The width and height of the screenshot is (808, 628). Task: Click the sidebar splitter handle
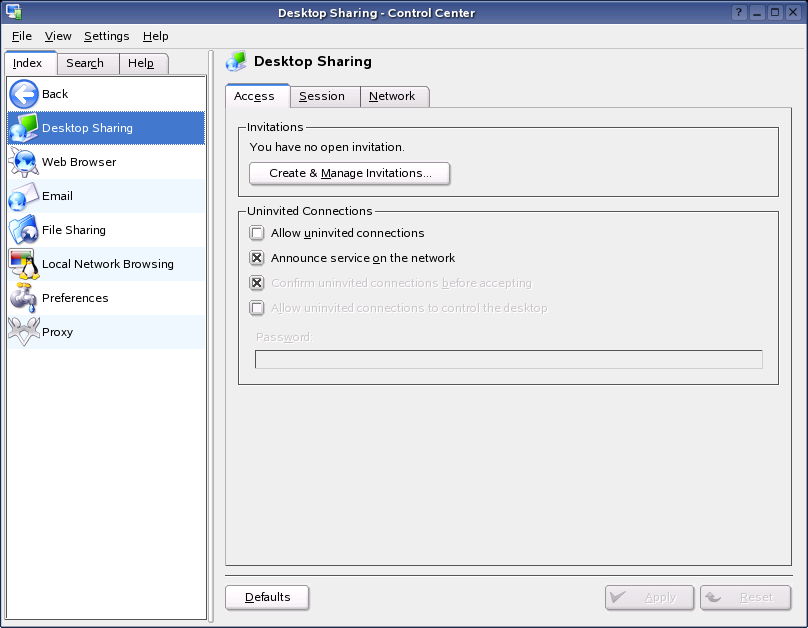210,337
